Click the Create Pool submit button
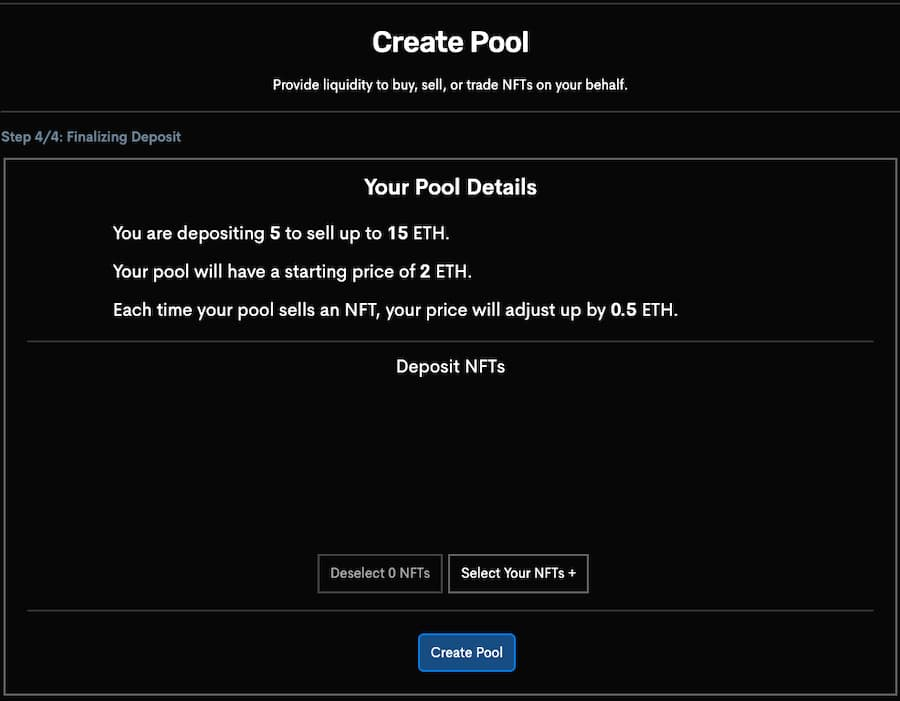900x701 pixels. pos(466,652)
